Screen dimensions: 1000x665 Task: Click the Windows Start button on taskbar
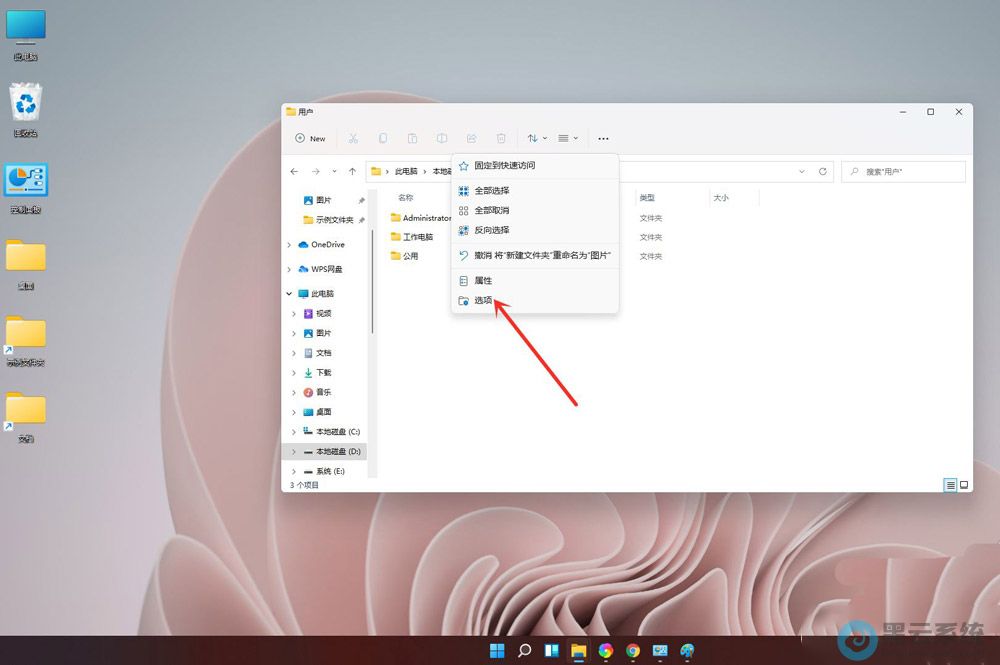pyautogui.click(x=497, y=651)
